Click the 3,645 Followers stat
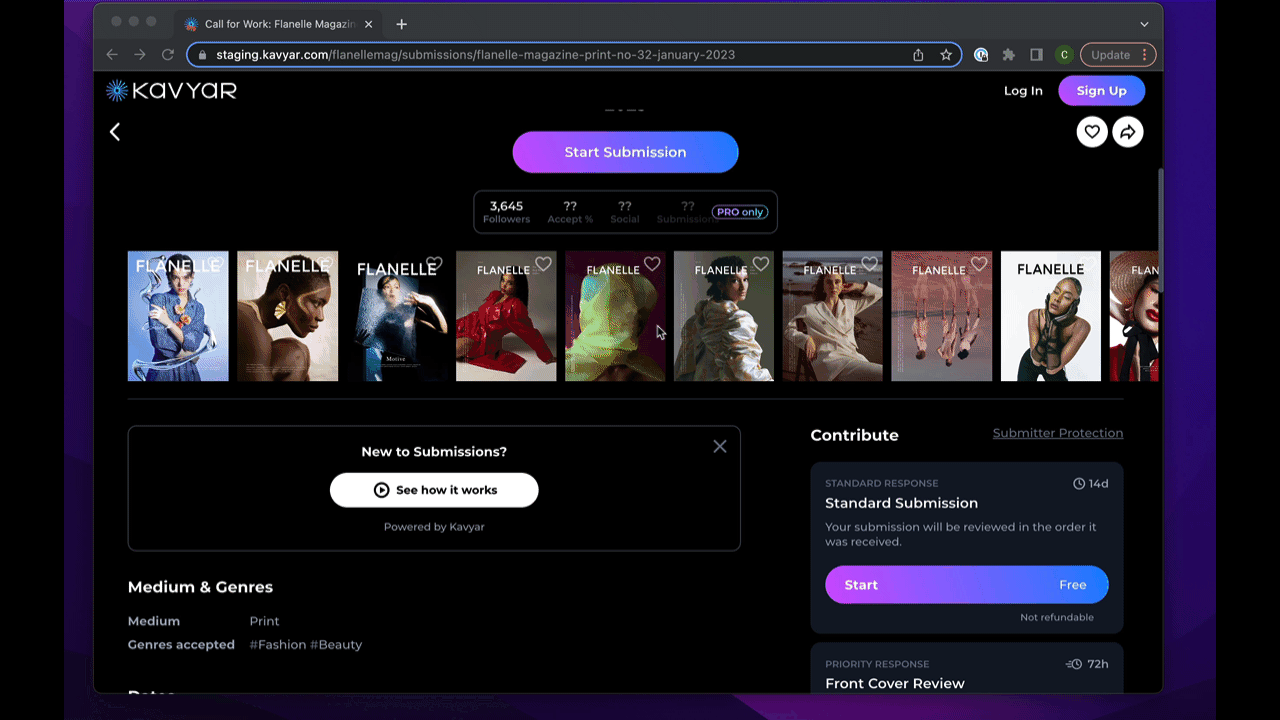 point(507,212)
